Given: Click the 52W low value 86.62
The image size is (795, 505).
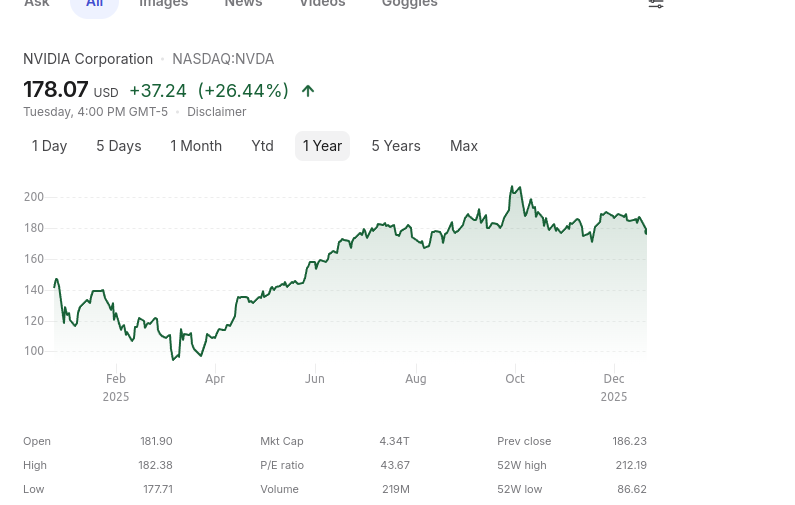Looking at the screenshot, I should (x=632, y=489).
